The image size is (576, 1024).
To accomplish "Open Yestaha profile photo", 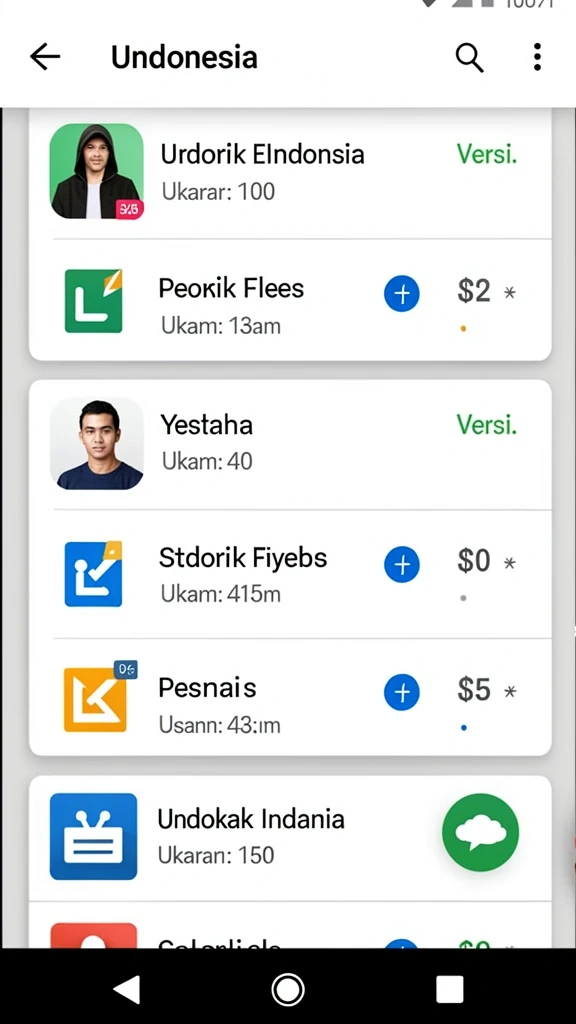I will pyautogui.click(x=96, y=443).
